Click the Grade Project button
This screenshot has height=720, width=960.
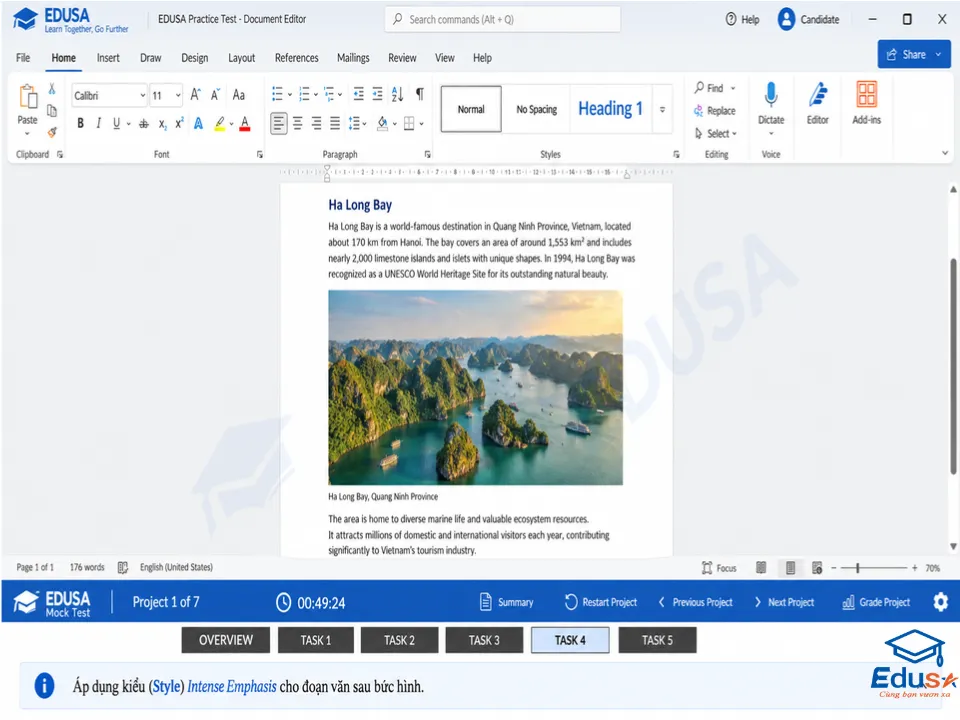876,602
